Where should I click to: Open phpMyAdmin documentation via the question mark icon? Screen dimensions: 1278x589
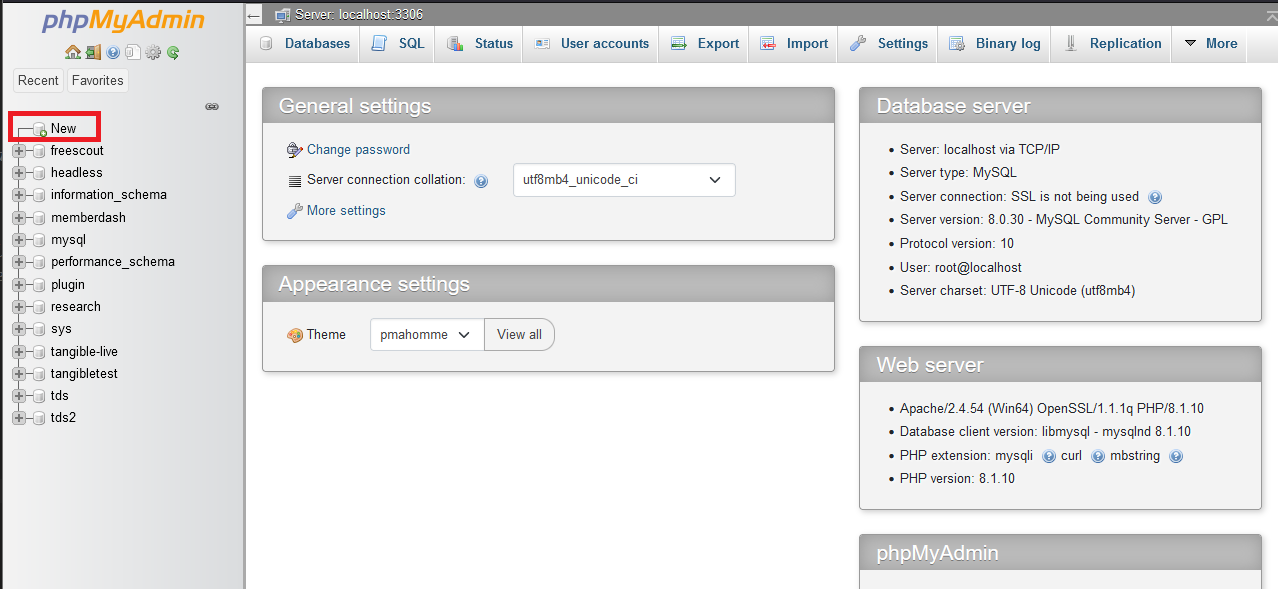[112, 52]
